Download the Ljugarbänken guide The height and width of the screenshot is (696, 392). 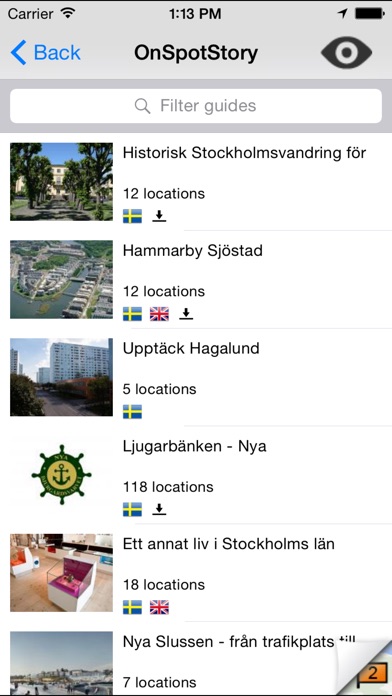tap(159, 509)
